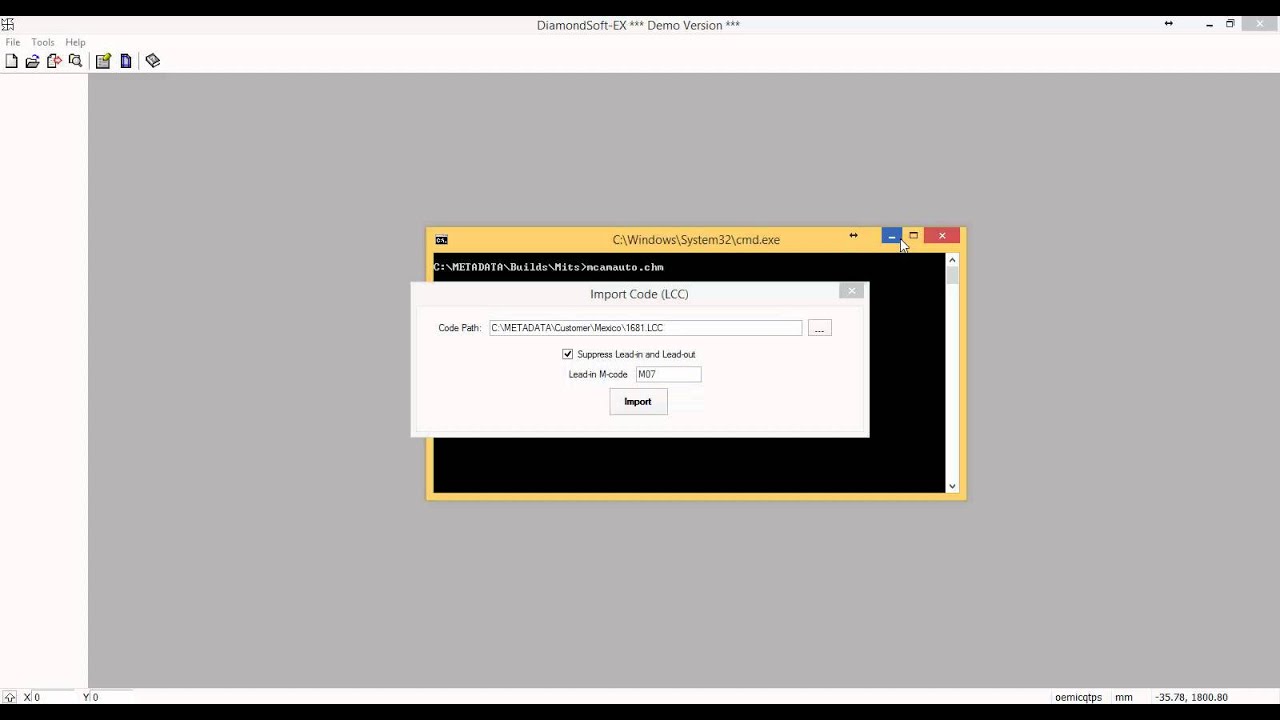Click 'oemicqtps' text in status bar

[x=1078, y=697]
